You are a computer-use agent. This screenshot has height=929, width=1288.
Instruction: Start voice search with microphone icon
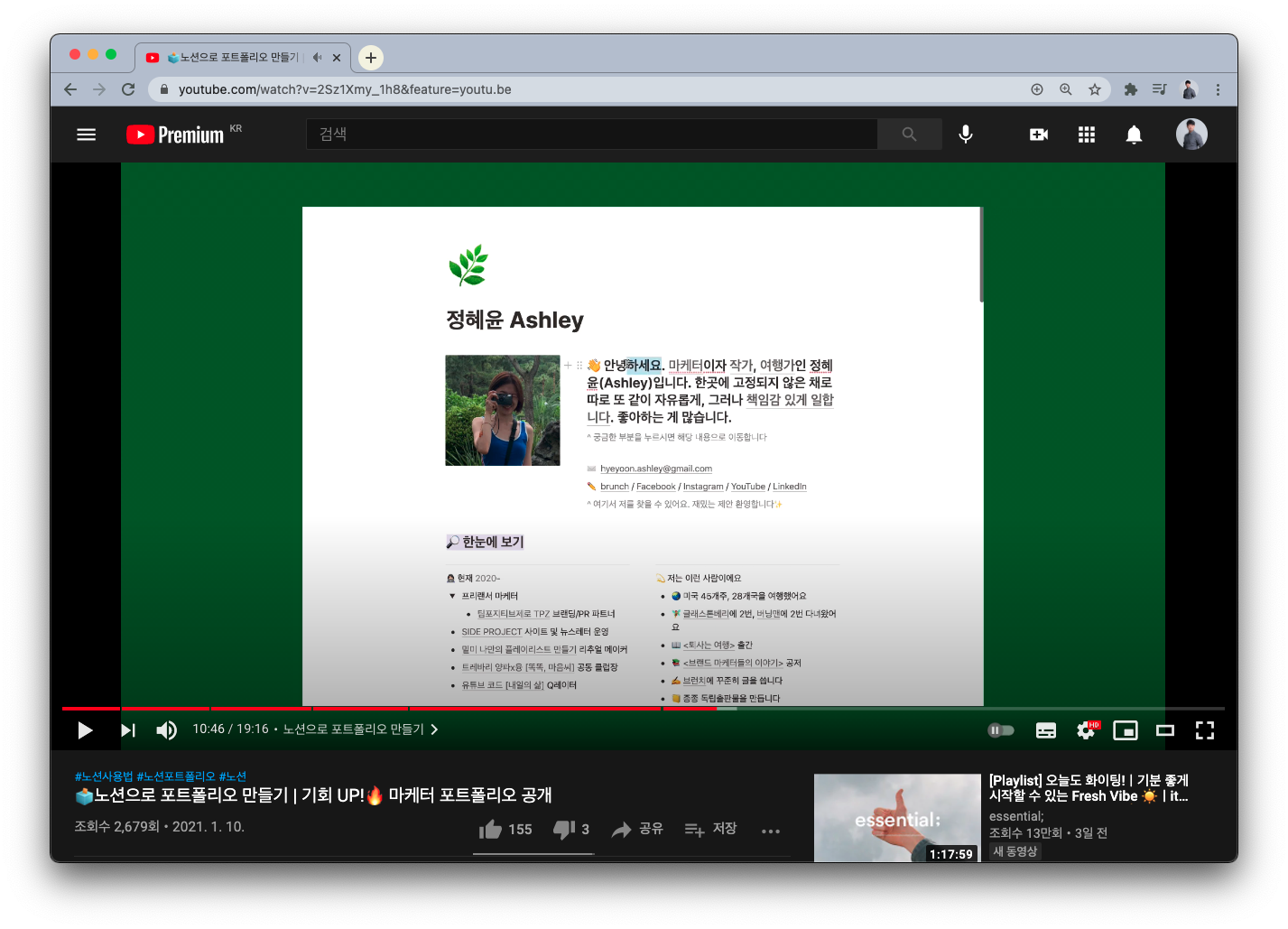tap(966, 135)
